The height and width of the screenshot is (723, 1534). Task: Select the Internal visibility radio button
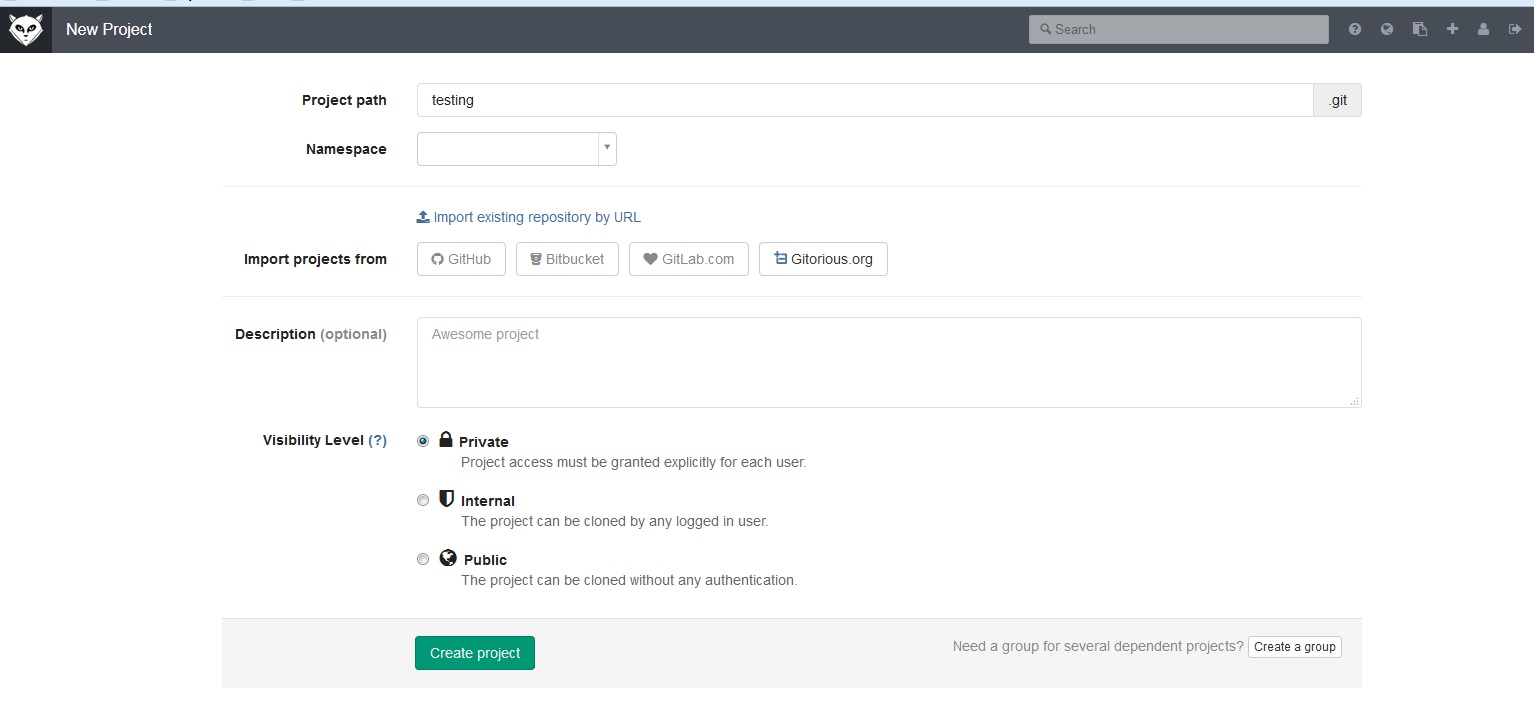tap(423, 500)
